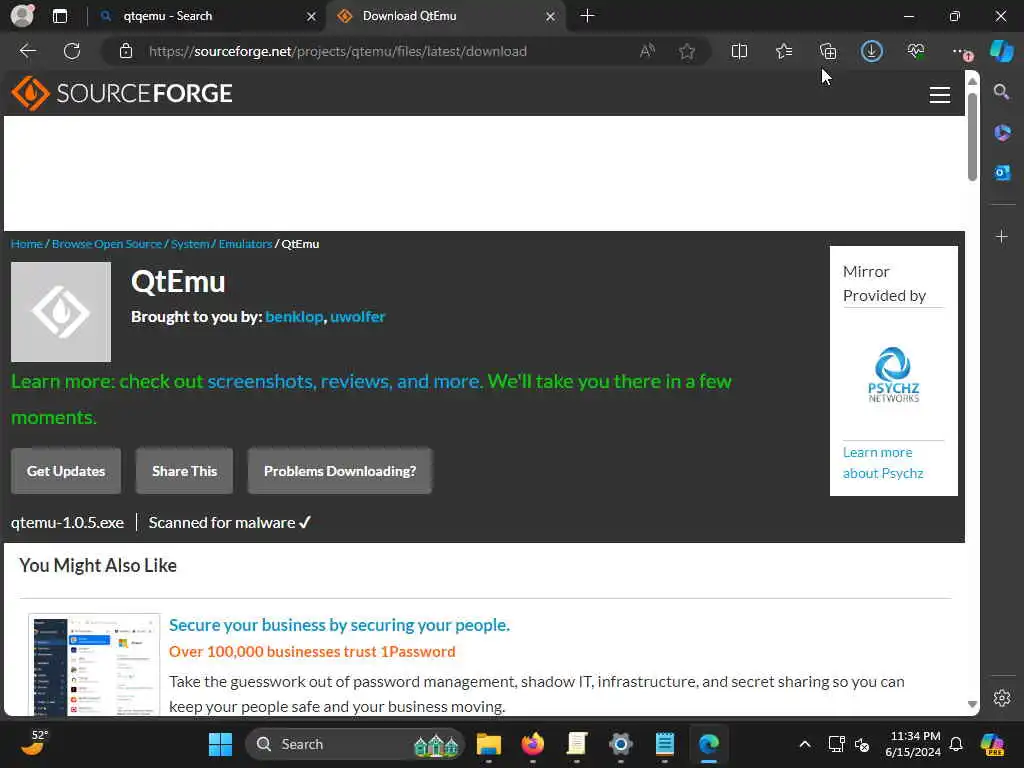Image resolution: width=1024 pixels, height=768 pixels.
Task: Close the qtqemu - Search tab
Action: point(312,16)
